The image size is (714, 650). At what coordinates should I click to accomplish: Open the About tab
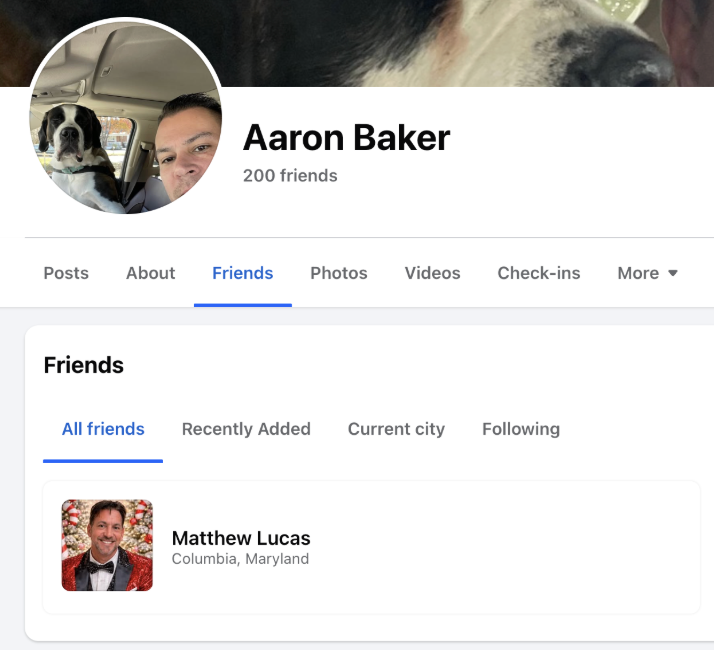click(151, 273)
